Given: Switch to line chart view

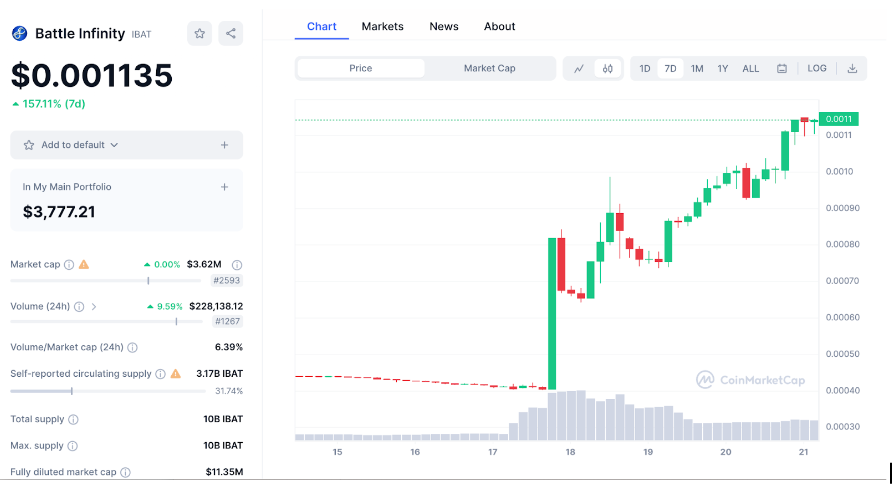Looking at the screenshot, I should [x=579, y=69].
